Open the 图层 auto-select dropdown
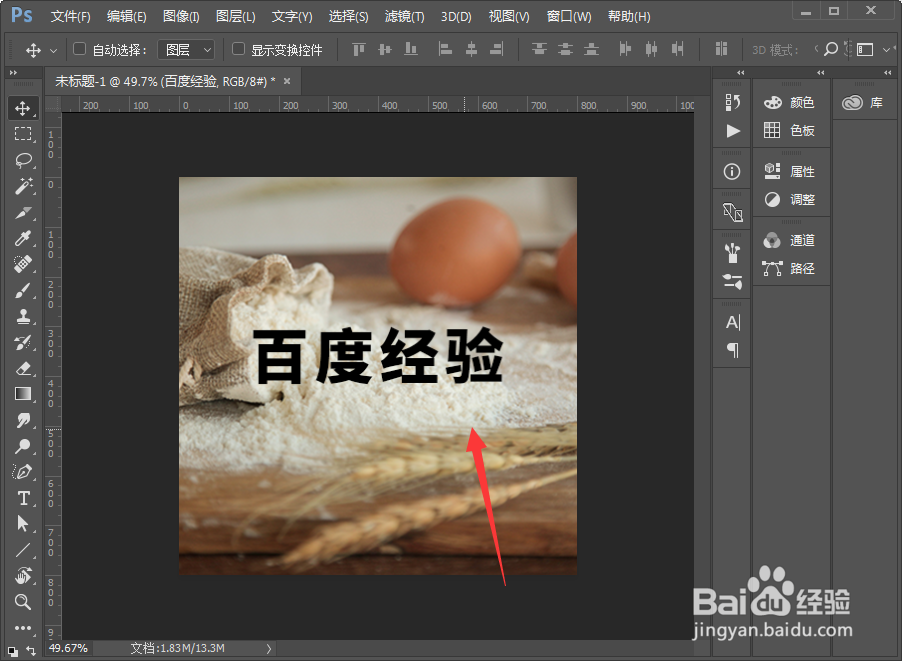The height and width of the screenshot is (661, 902). click(186, 50)
